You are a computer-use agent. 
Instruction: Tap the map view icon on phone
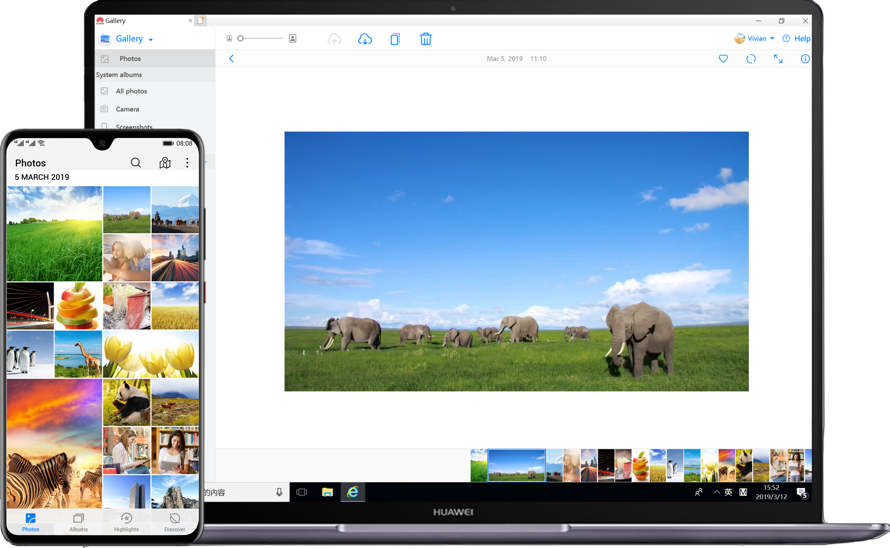pyautogui.click(x=165, y=163)
